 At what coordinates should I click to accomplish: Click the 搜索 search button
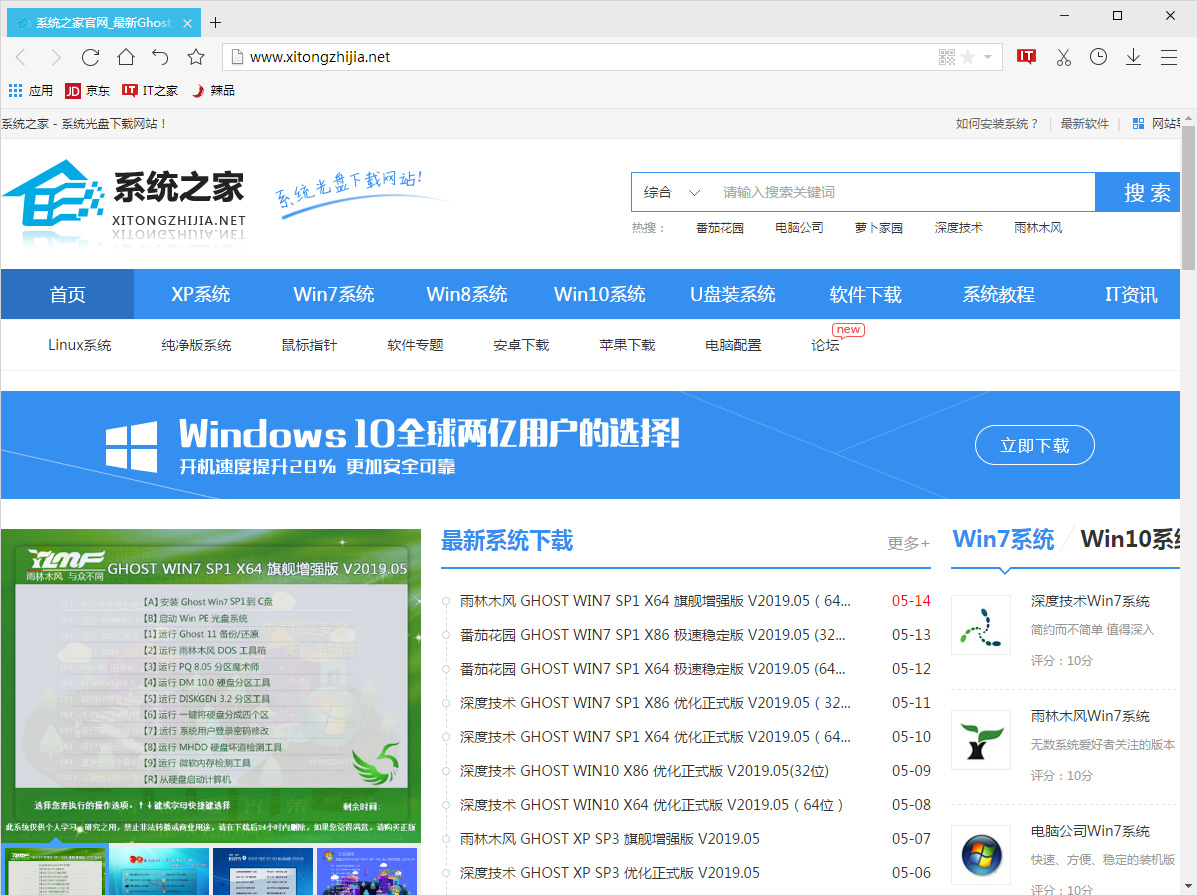coord(1146,192)
